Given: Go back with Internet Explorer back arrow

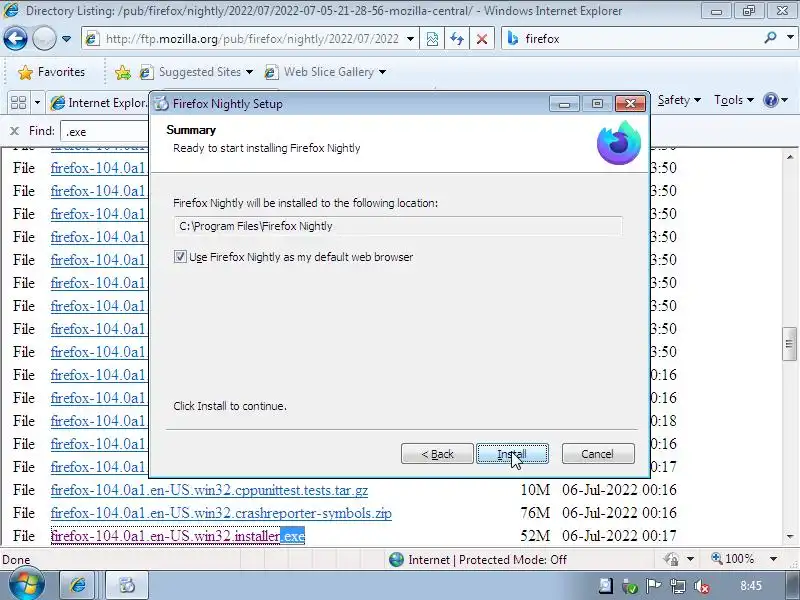Looking at the screenshot, I should tap(15, 39).
